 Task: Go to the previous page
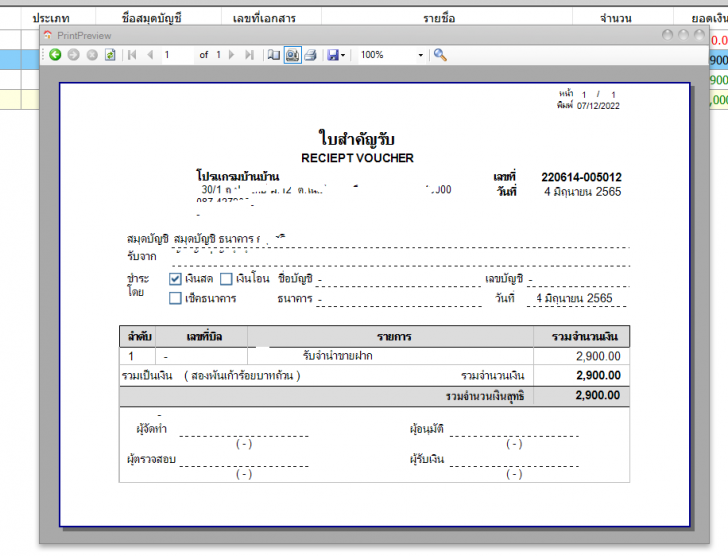(x=150, y=55)
